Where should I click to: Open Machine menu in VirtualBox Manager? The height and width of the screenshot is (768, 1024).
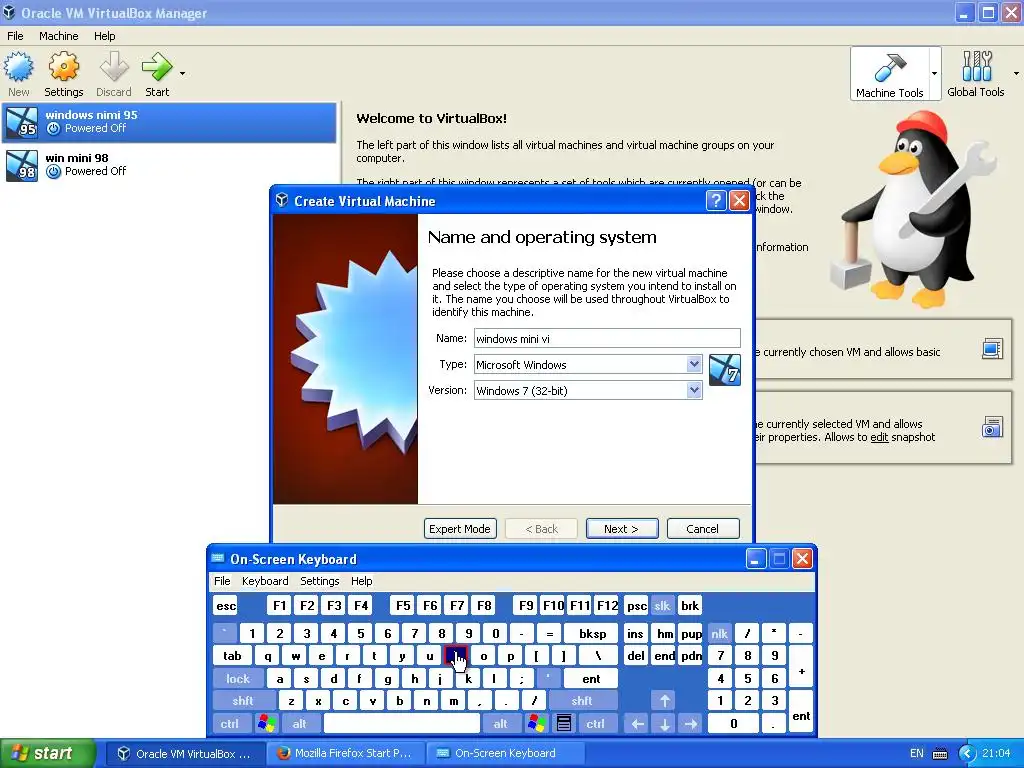click(59, 36)
